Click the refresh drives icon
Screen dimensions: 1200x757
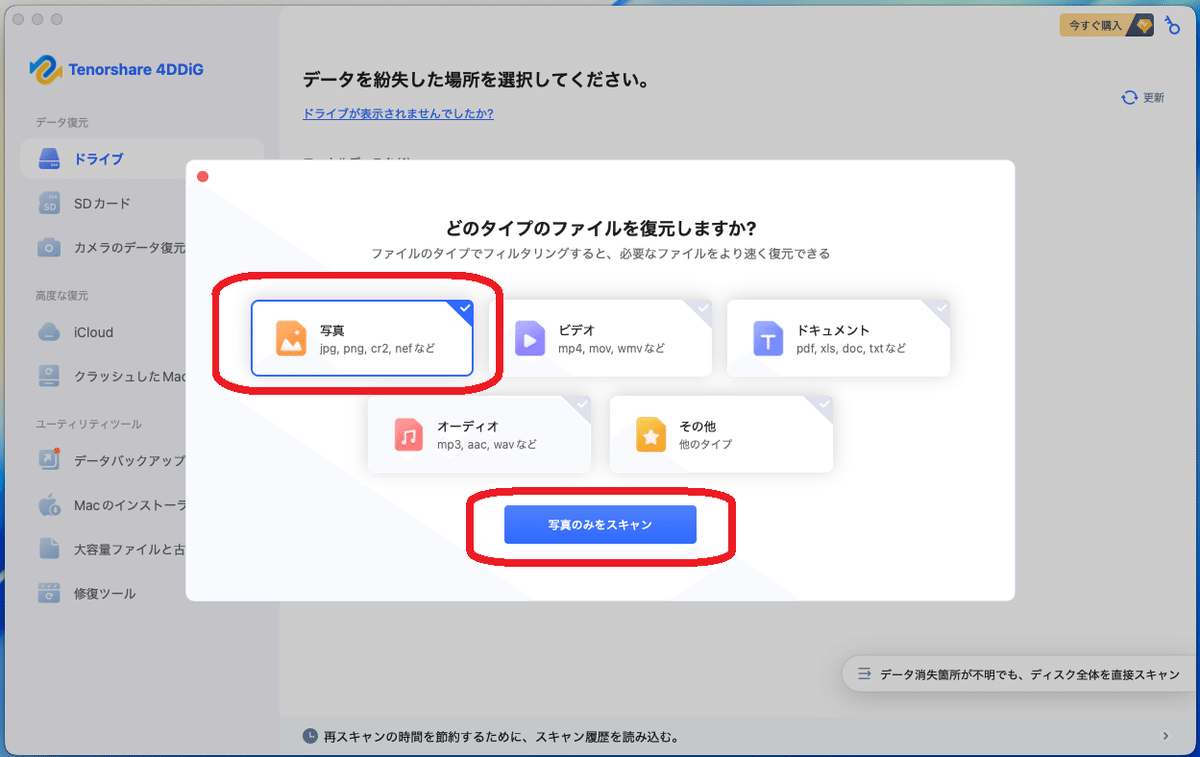coord(1130,99)
